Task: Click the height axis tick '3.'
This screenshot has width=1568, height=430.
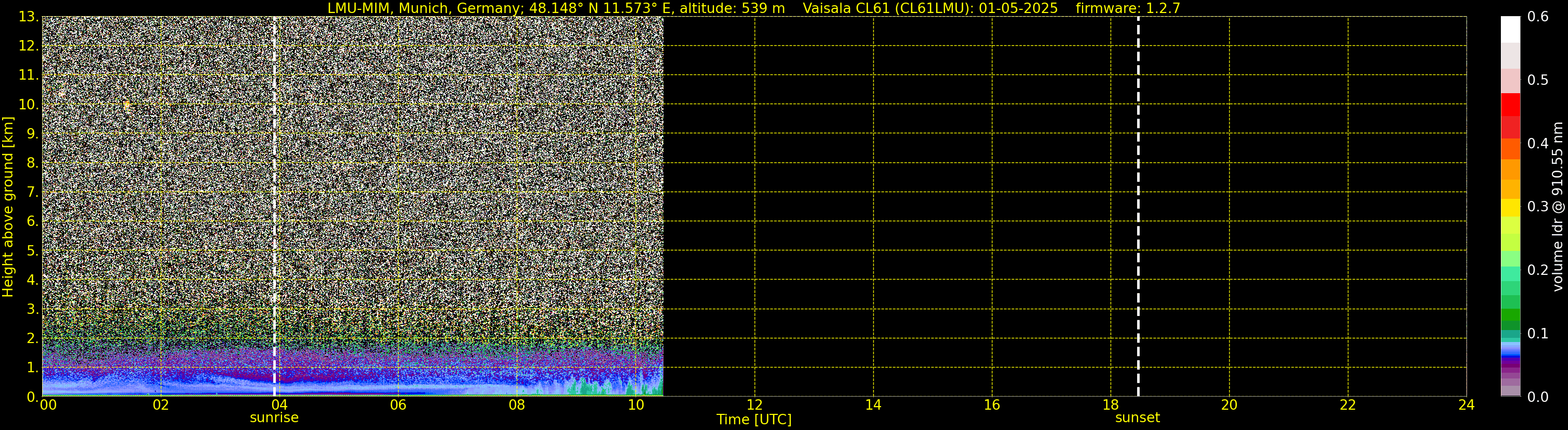Action: pyautogui.click(x=32, y=309)
